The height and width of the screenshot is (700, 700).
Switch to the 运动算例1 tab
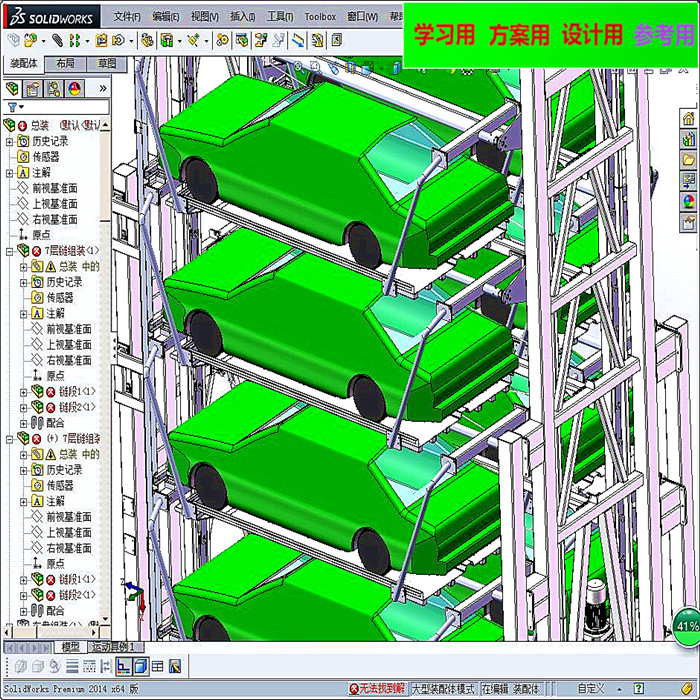pyautogui.click(x=117, y=647)
